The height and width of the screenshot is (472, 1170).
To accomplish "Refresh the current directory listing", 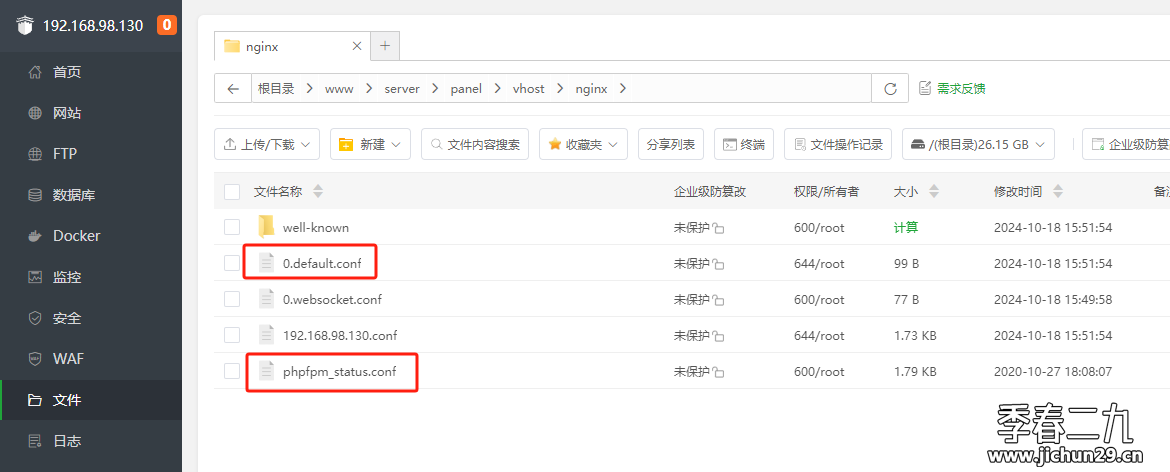I will tap(889, 88).
